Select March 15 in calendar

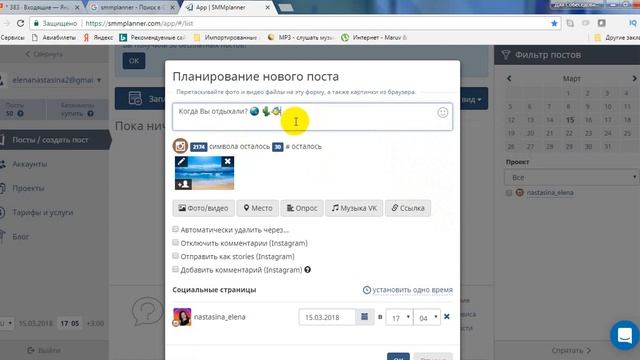coord(570,120)
